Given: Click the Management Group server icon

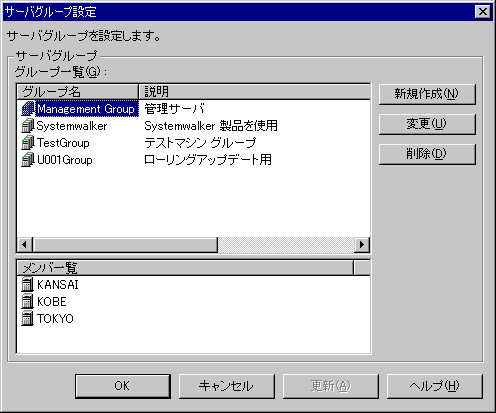Looking at the screenshot, I should pyautogui.click(x=28, y=109).
